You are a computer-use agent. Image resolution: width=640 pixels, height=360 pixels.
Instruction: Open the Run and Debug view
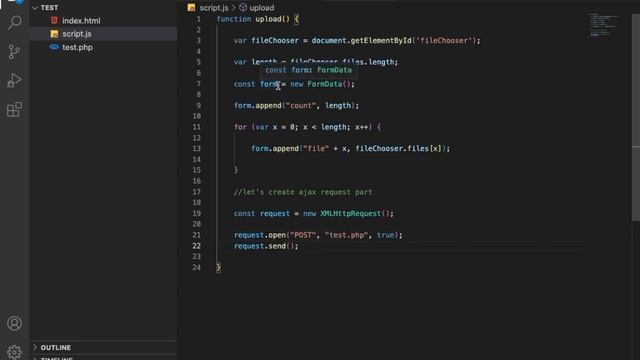coord(14,80)
